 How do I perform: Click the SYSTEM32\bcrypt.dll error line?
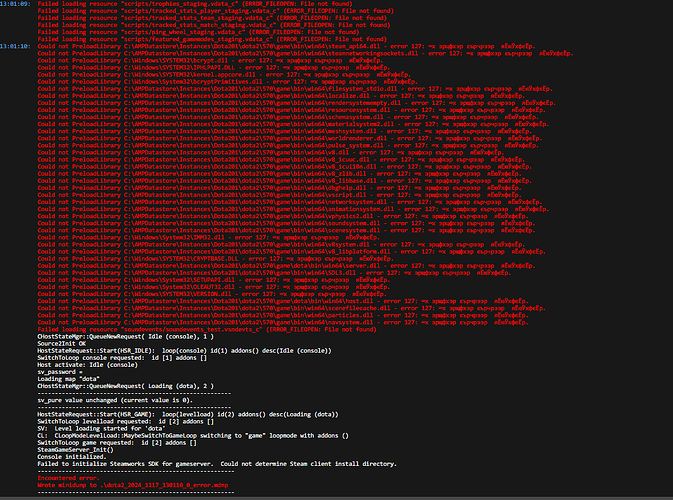point(210,61)
